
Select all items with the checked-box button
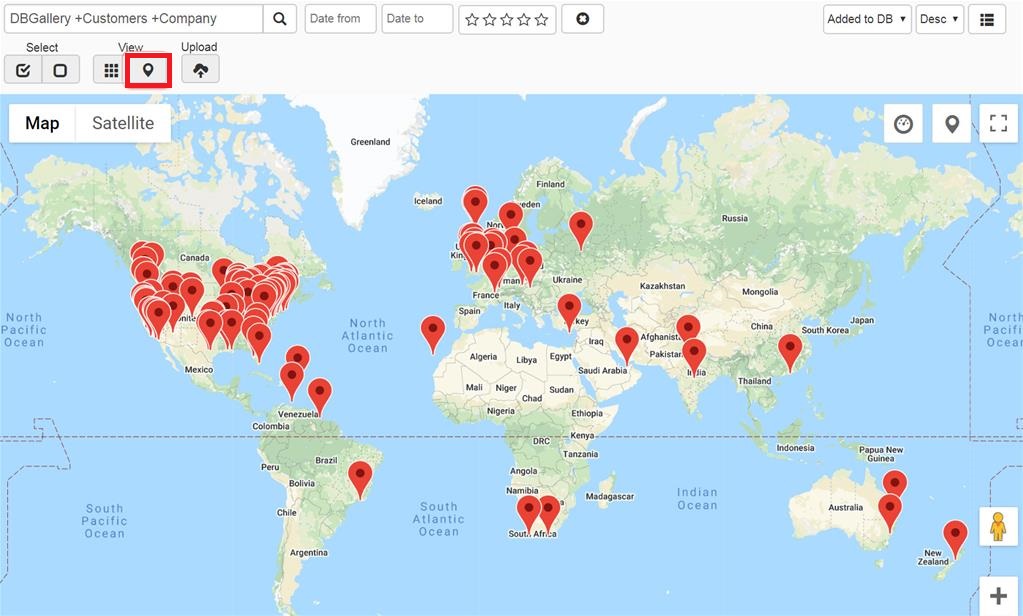[x=23, y=70]
